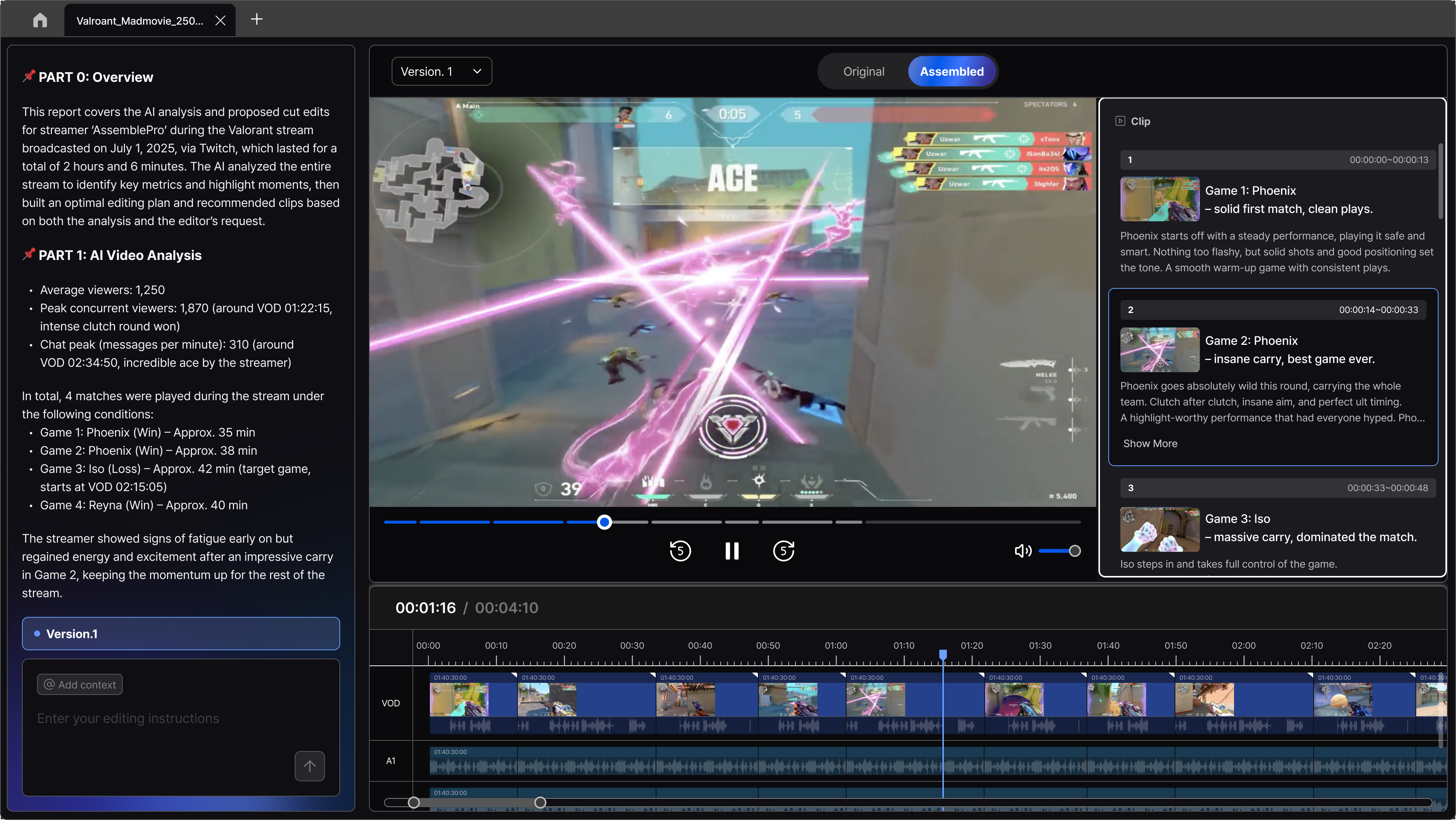
Task: Select the Version.1 entry in left panel
Action: pos(181,634)
